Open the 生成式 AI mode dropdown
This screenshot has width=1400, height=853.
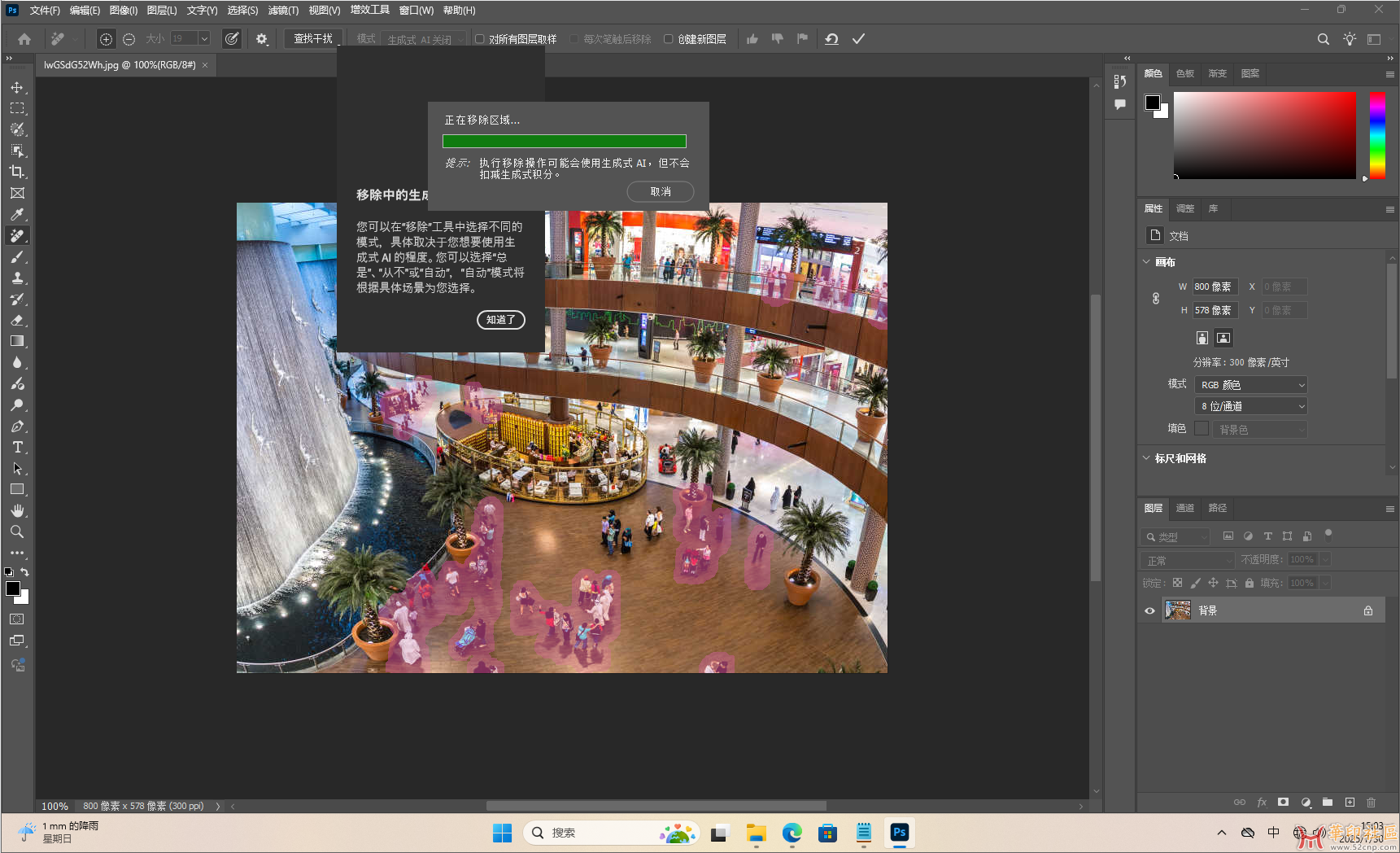click(x=424, y=38)
